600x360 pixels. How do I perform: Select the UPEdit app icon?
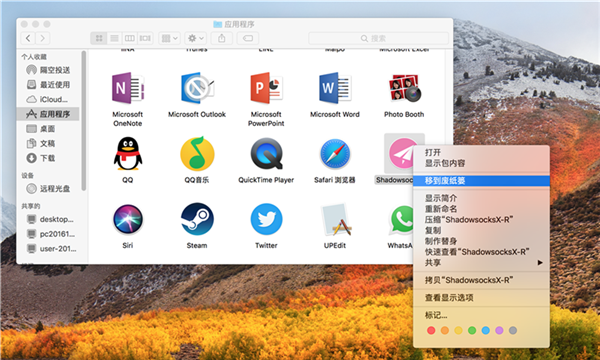[x=336, y=220]
